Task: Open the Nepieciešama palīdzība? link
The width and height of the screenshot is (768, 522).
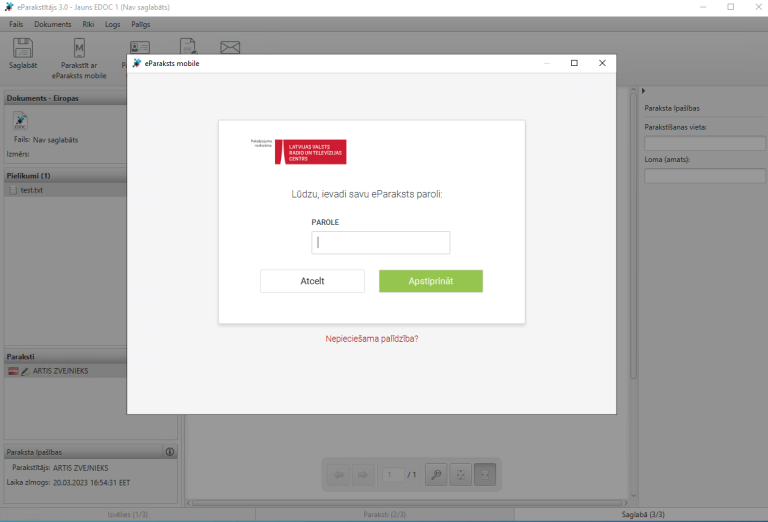Action: [372, 339]
